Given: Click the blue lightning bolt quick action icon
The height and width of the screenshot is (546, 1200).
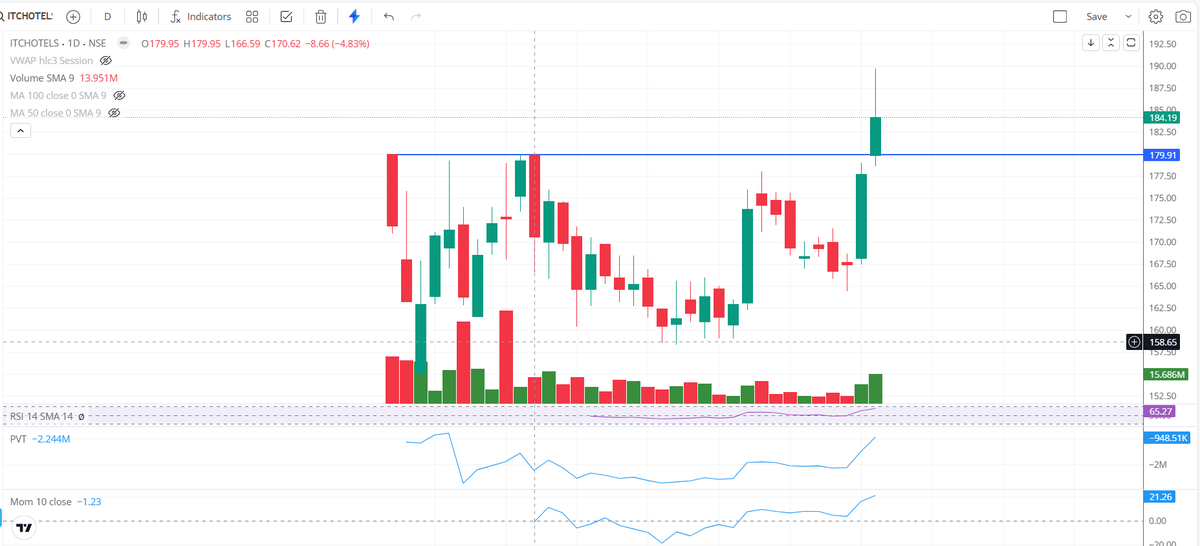Looking at the screenshot, I should (354, 17).
